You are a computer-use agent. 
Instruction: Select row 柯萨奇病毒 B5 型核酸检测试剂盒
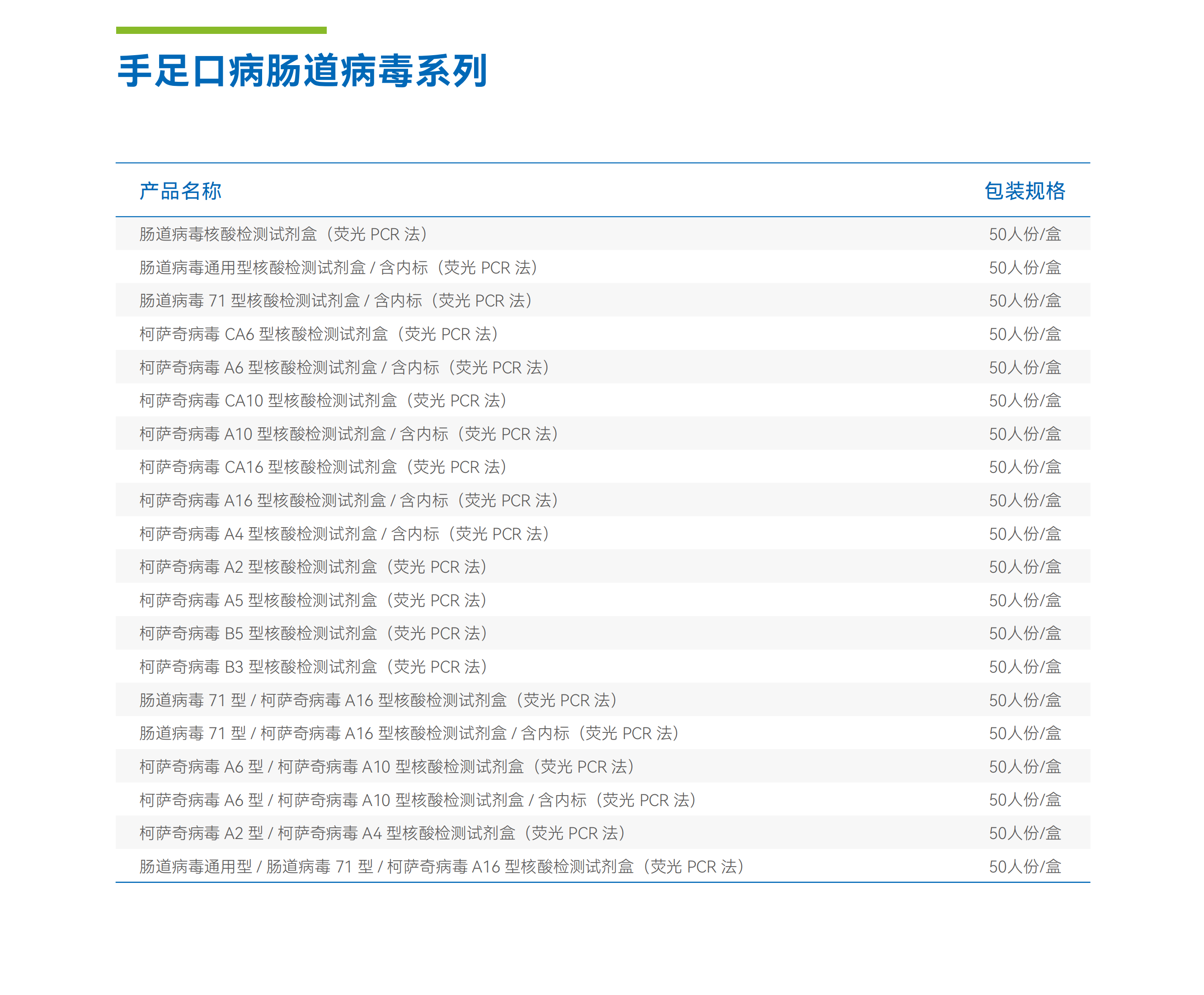[x=602, y=633]
